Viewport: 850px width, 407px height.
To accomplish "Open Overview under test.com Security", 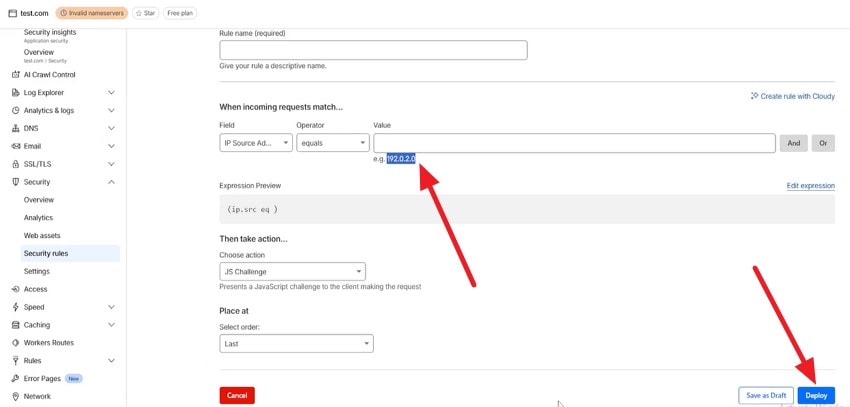I will click(38, 53).
